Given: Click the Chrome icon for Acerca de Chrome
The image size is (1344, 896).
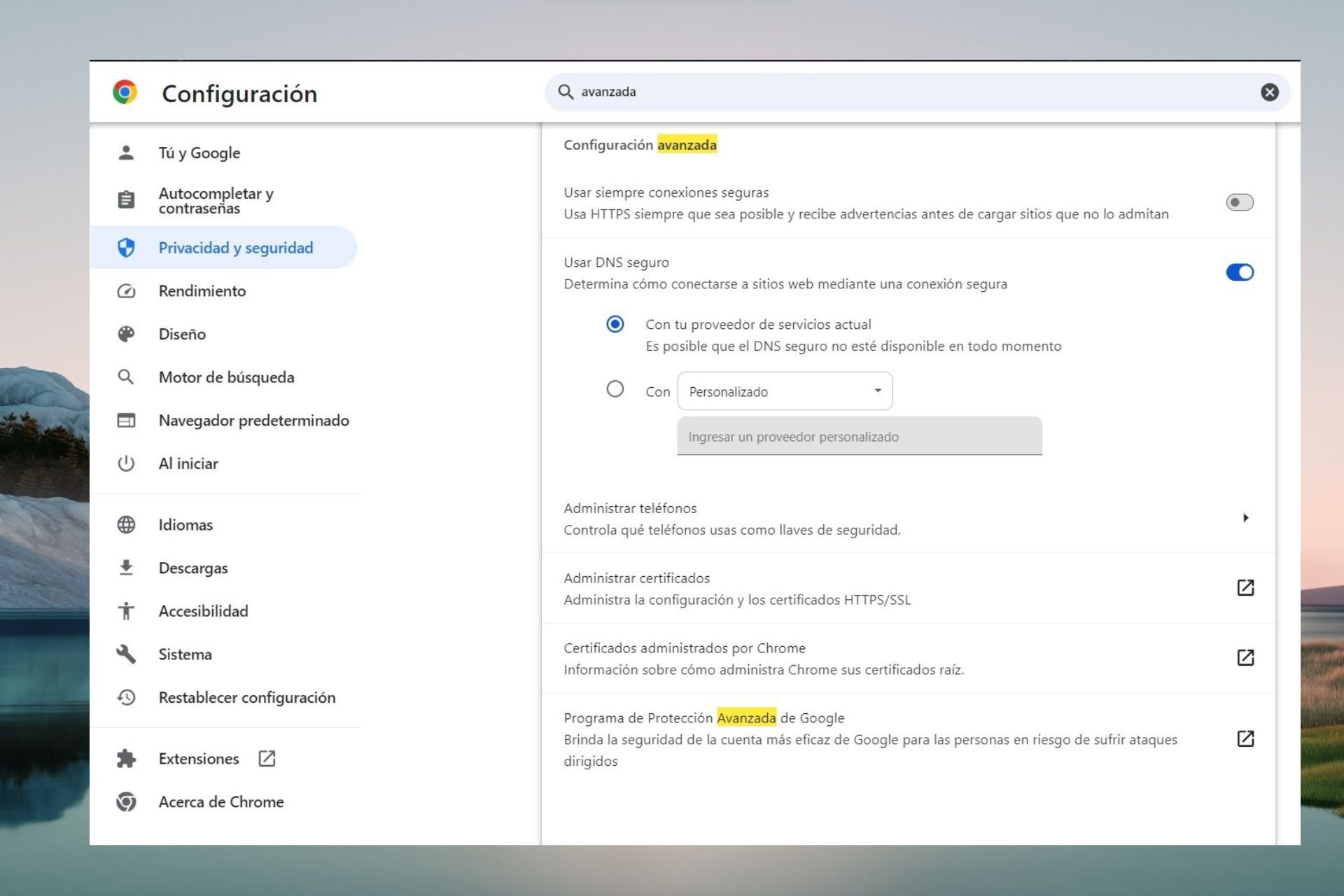Looking at the screenshot, I should 126,802.
